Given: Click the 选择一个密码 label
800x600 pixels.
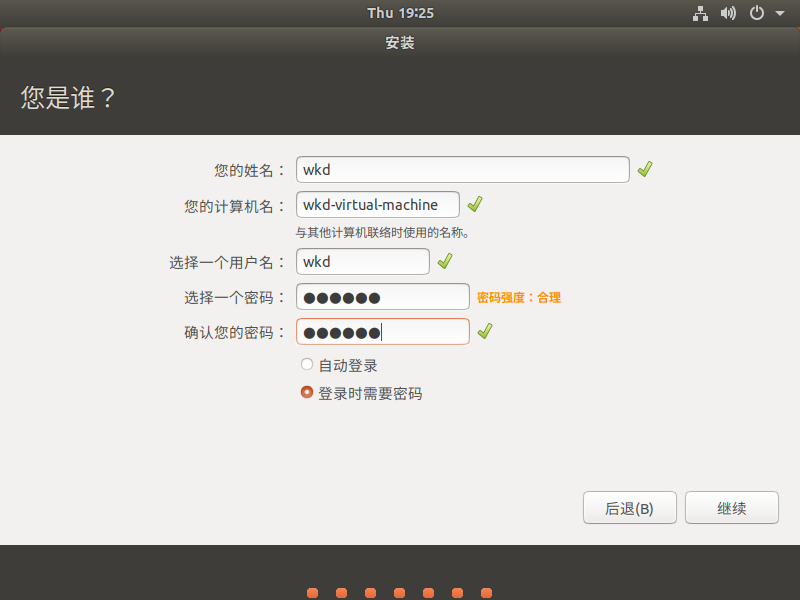Looking at the screenshot, I should (234, 297).
